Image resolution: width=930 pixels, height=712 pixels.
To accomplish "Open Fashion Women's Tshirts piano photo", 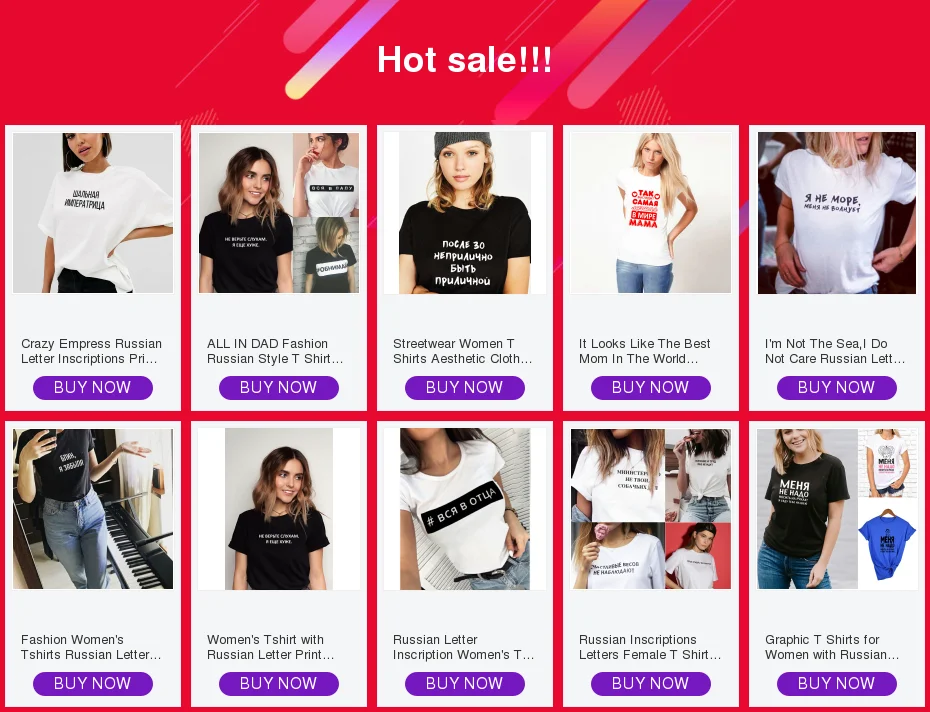I will [x=93, y=509].
